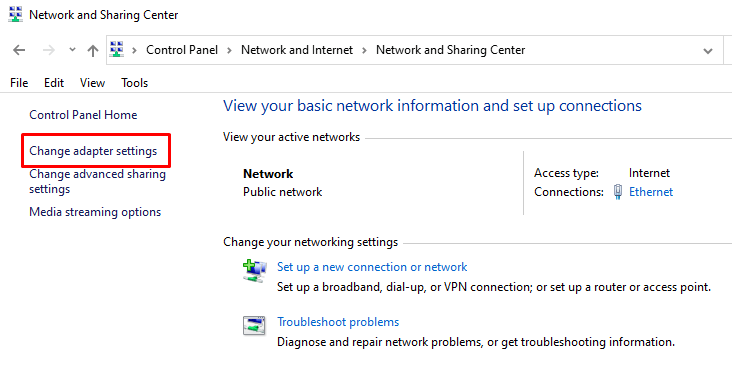
Task: Open recent locations dropdown next to Forward arrow
Action: point(72,49)
